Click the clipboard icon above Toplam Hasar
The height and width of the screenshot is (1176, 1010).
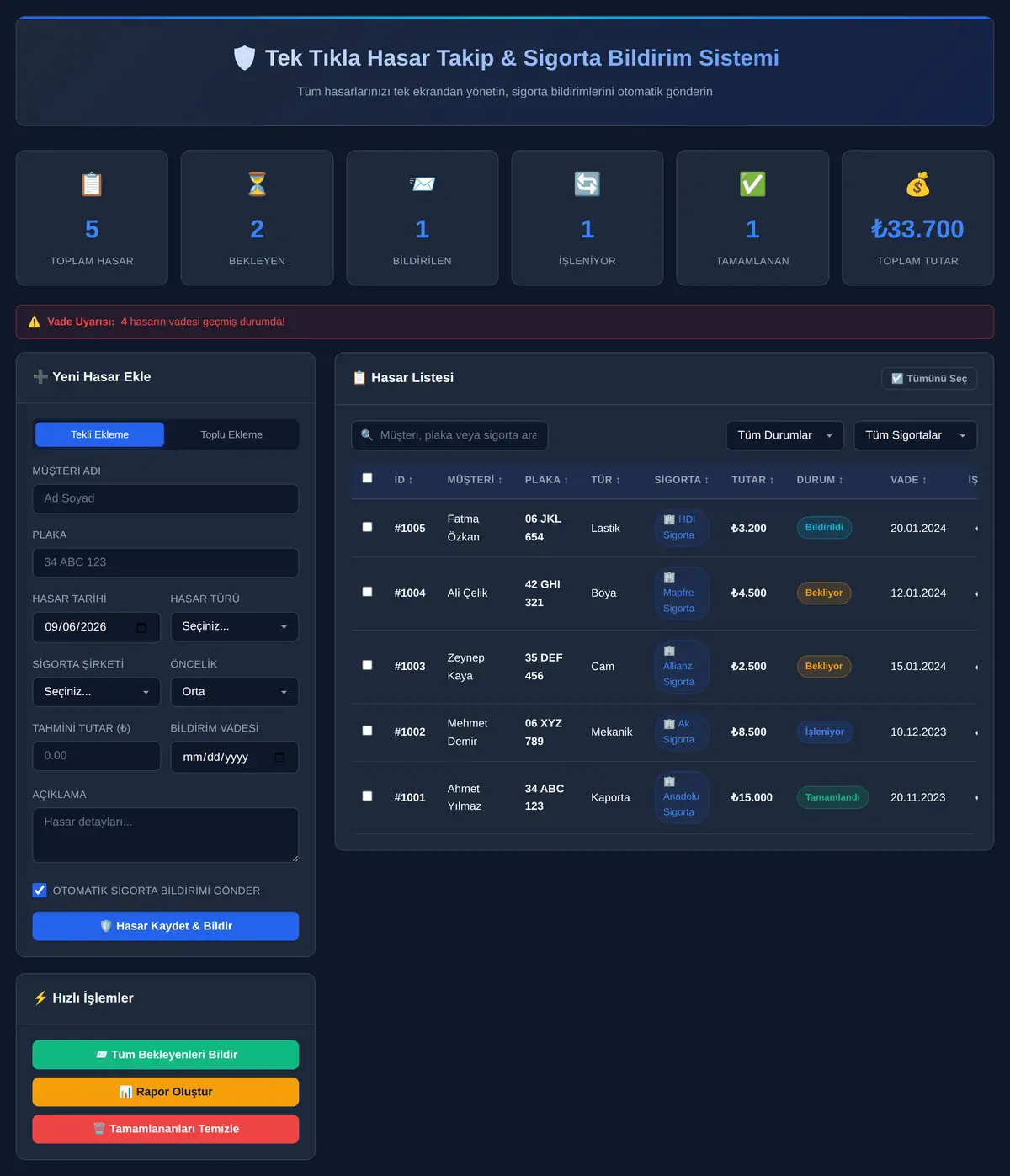pyautogui.click(x=92, y=184)
